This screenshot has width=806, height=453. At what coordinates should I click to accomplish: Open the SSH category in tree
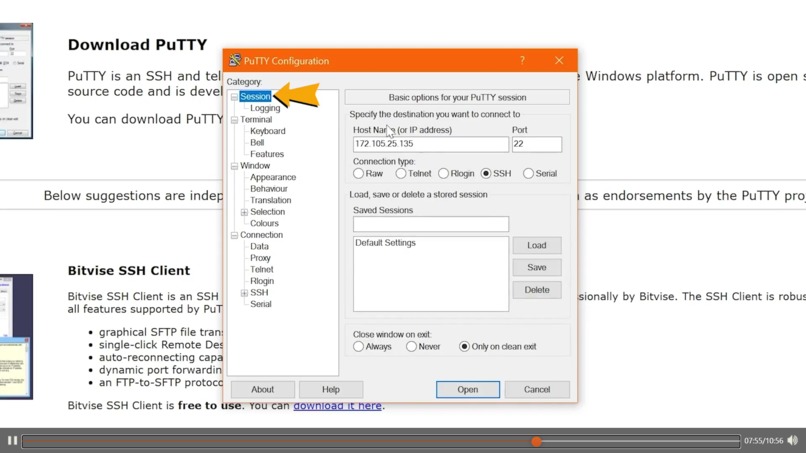pos(259,293)
